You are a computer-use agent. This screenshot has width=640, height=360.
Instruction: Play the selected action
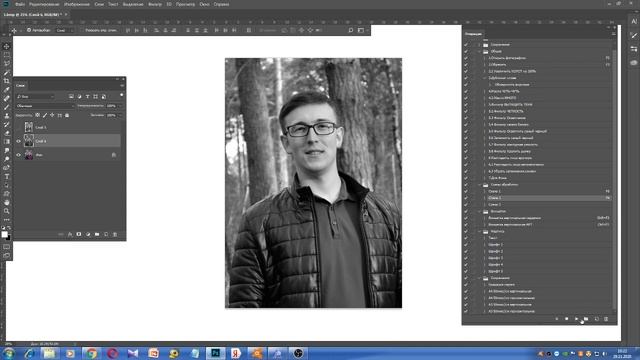(x=576, y=319)
